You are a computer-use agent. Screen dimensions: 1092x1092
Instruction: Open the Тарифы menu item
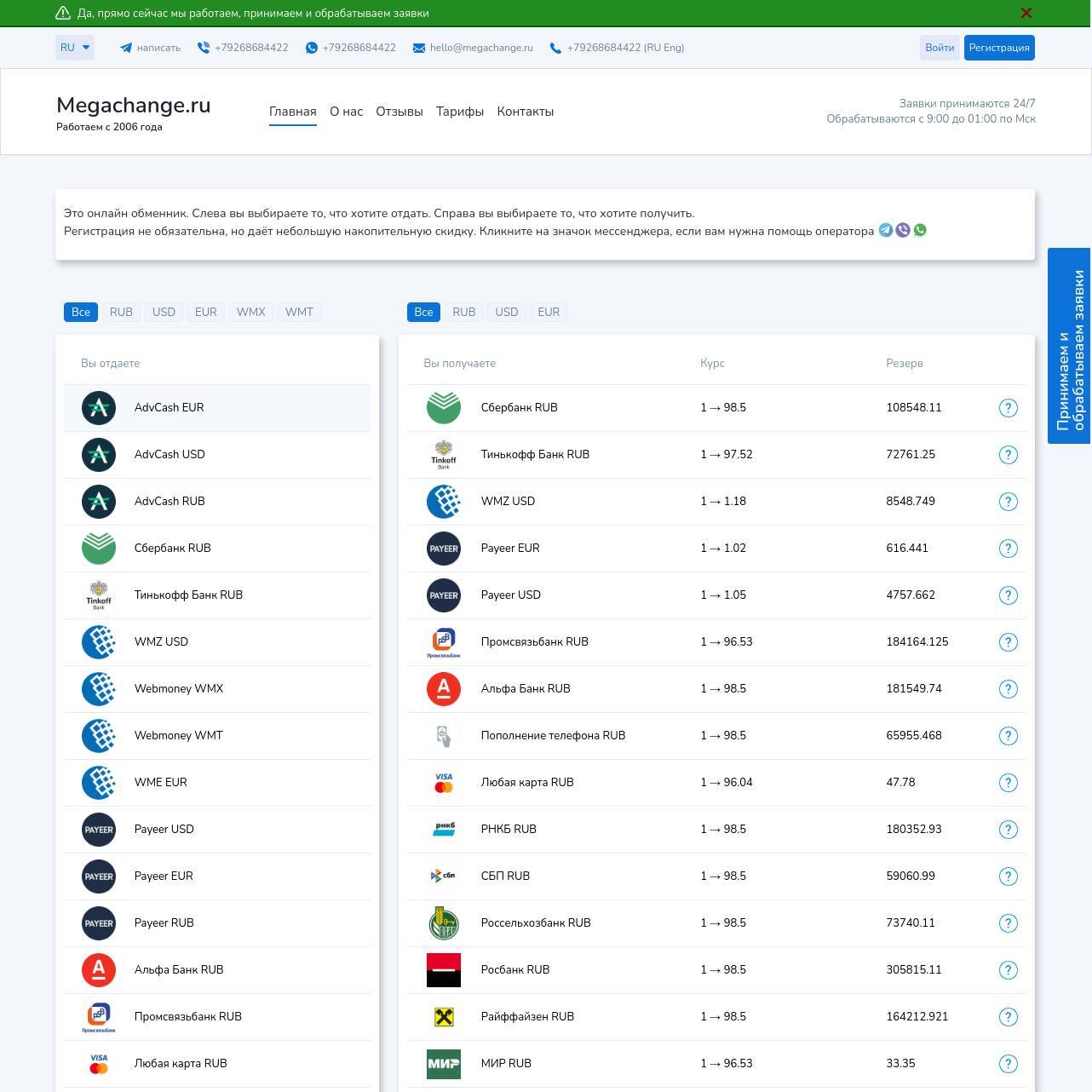(460, 112)
